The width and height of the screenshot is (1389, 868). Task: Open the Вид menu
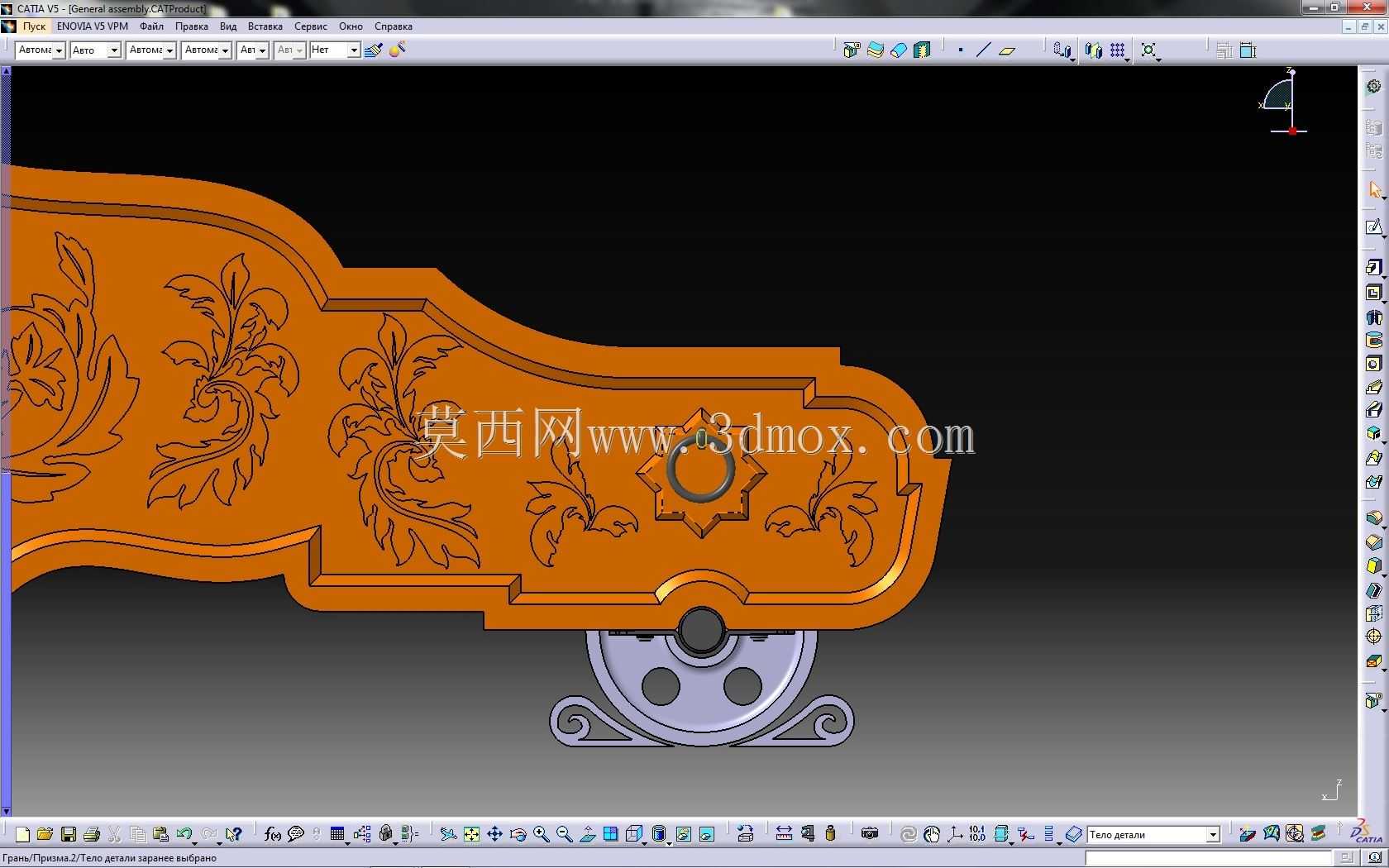click(x=228, y=26)
